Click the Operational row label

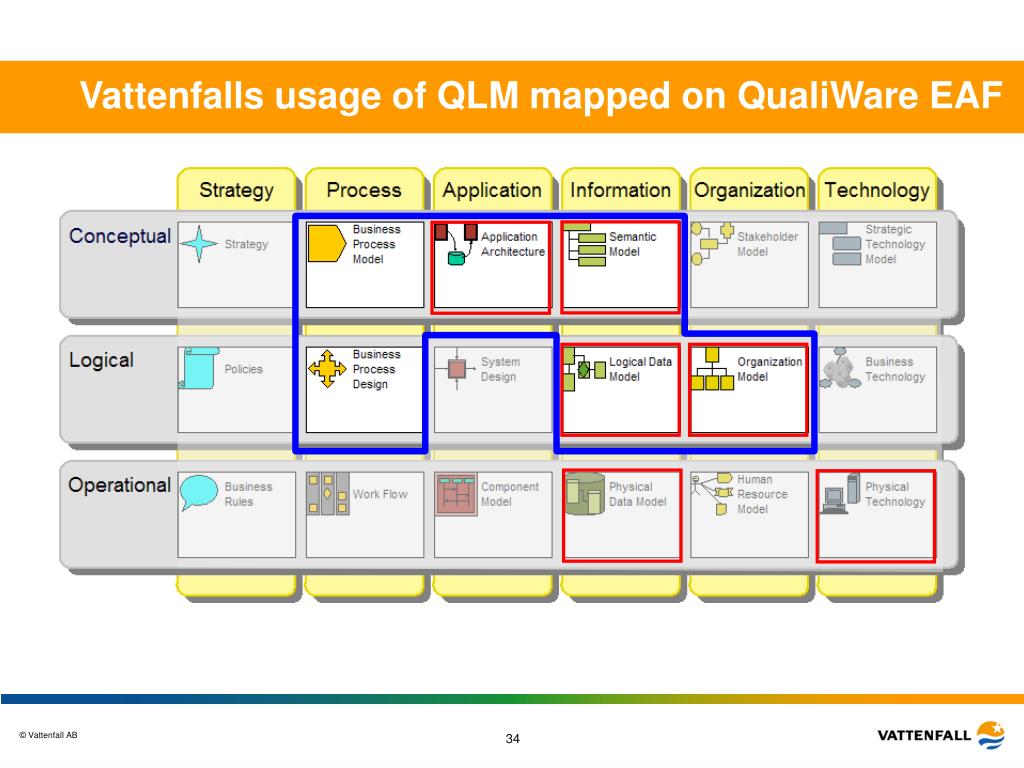coord(120,485)
